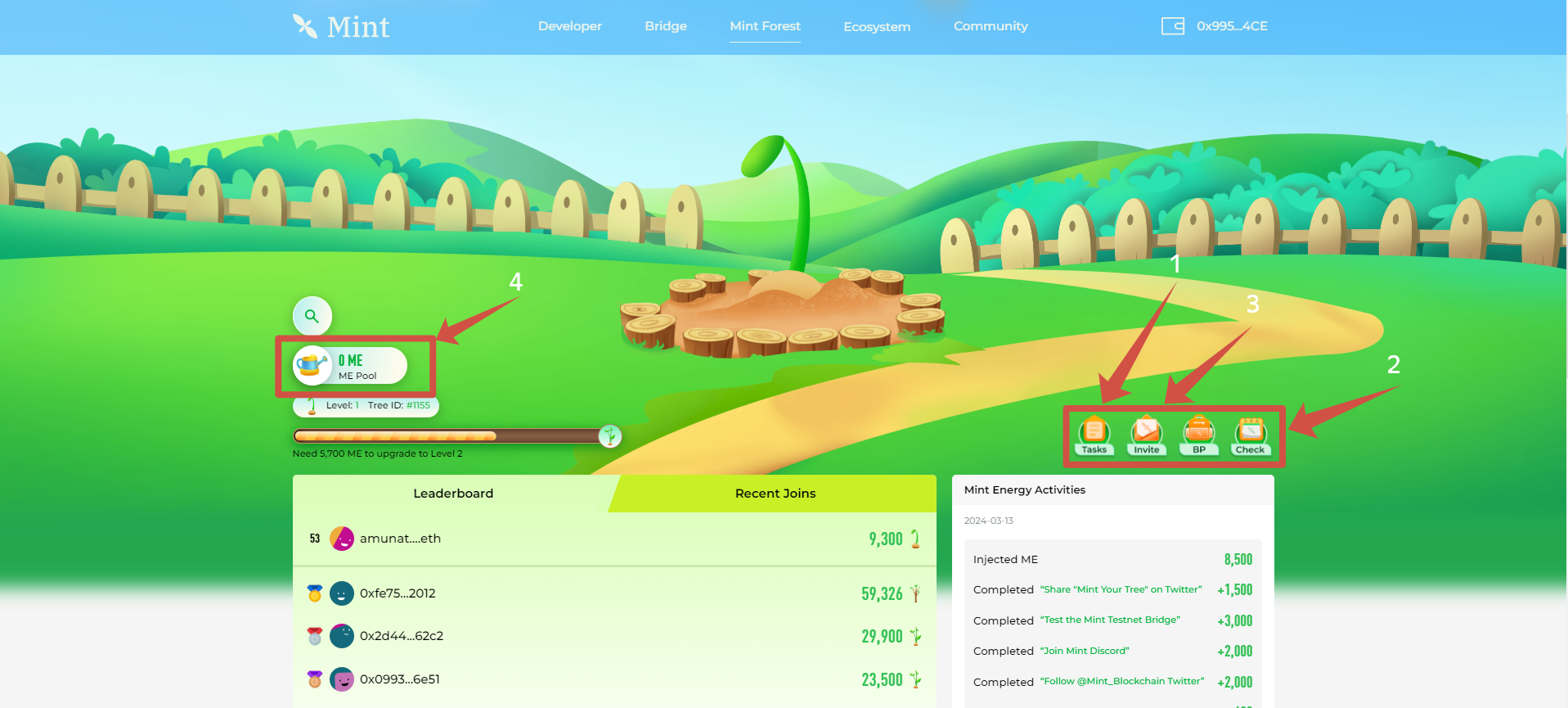The height and width of the screenshot is (708, 1568).
Task: Click the 23,500 score
Action: [x=882, y=679]
